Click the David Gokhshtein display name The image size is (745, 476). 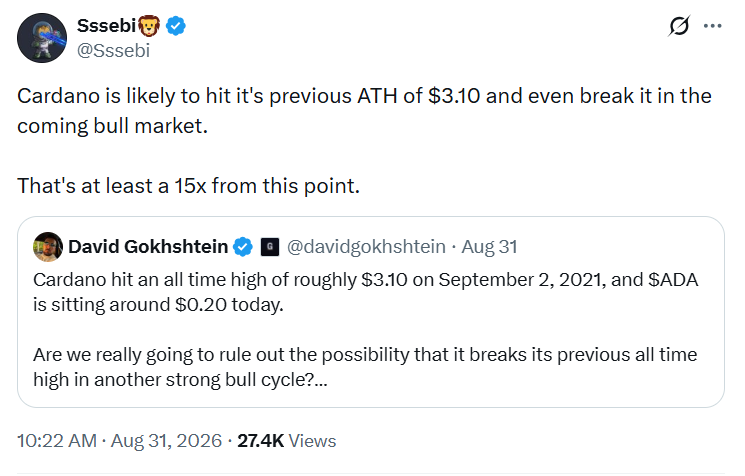(x=148, y=247)
